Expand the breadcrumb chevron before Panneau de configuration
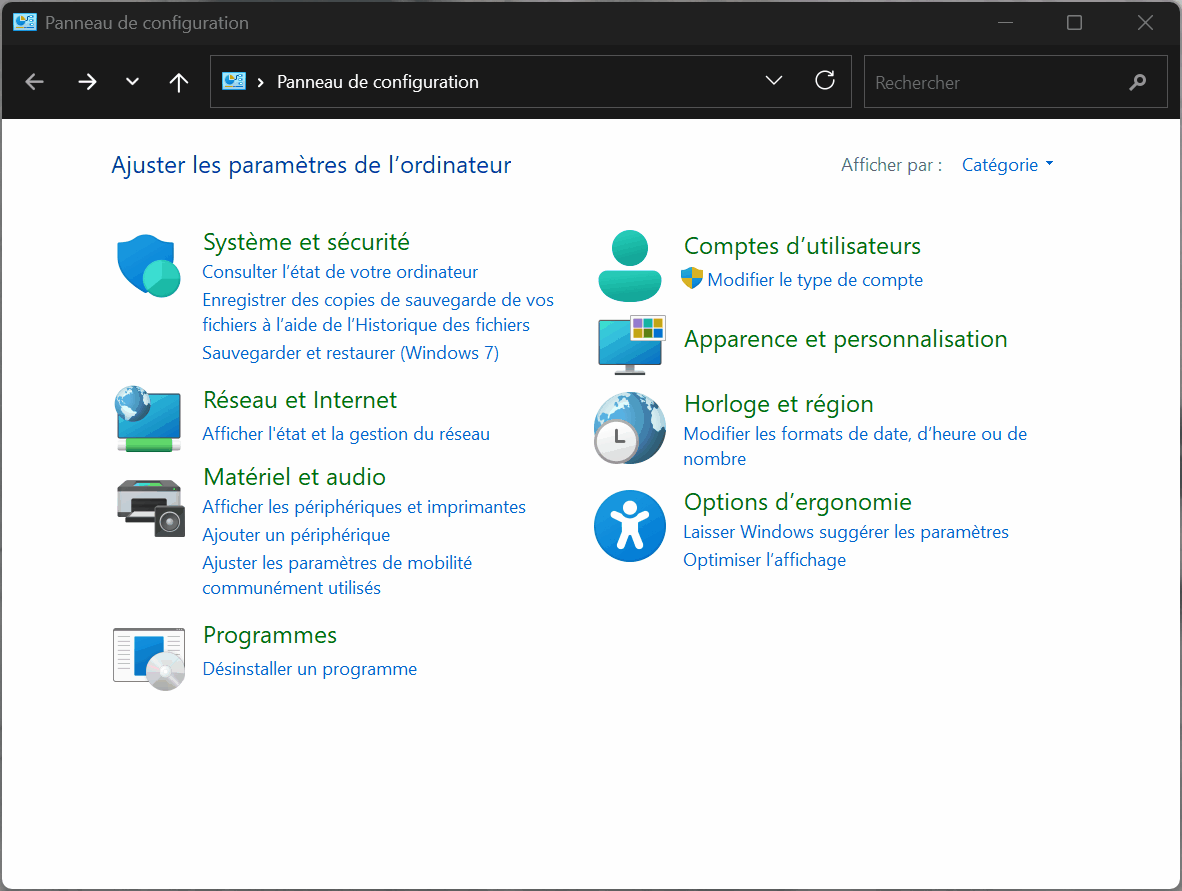The height and width of the screenshot is (891, 1182). (x=260, y=82)
